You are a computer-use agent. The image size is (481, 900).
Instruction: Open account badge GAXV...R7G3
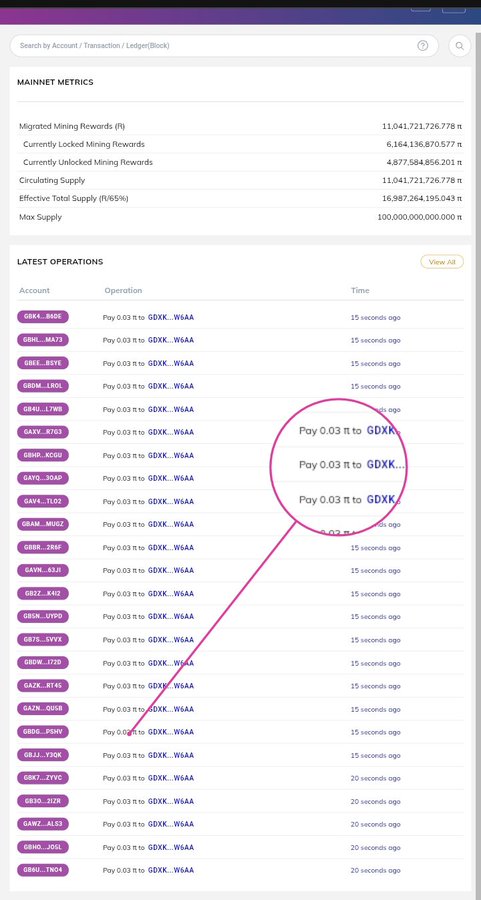tap(43, 432)
